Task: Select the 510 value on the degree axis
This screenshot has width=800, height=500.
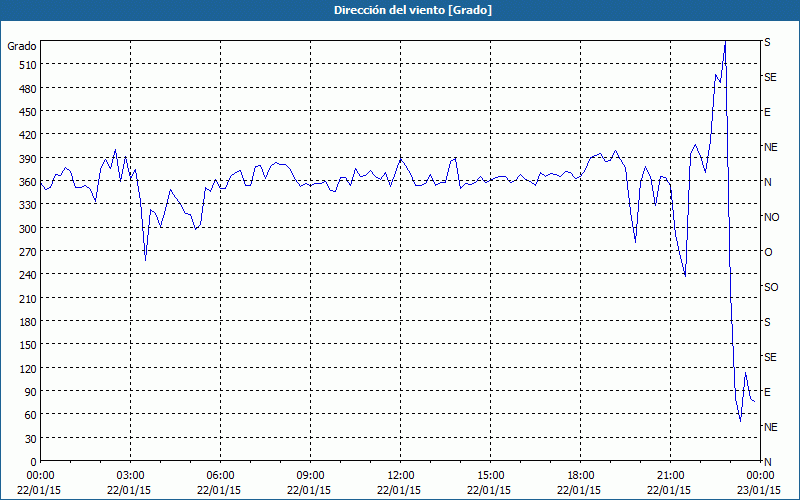Action: [28, 65]
